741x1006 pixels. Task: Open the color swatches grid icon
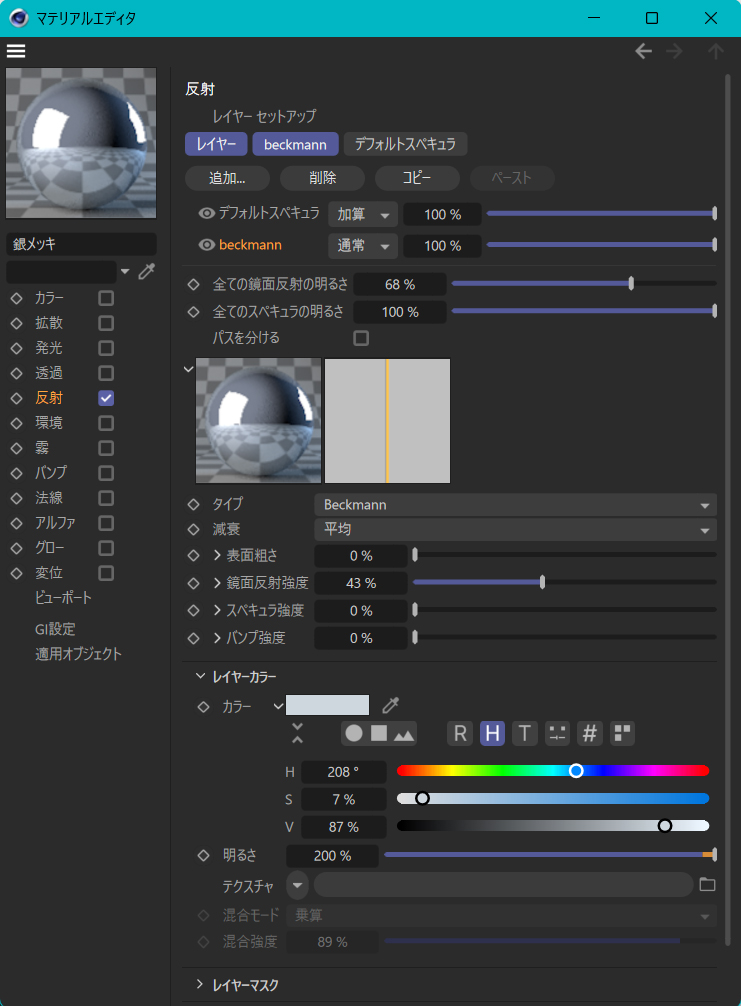pyautogui.click(x=622, y=733)
